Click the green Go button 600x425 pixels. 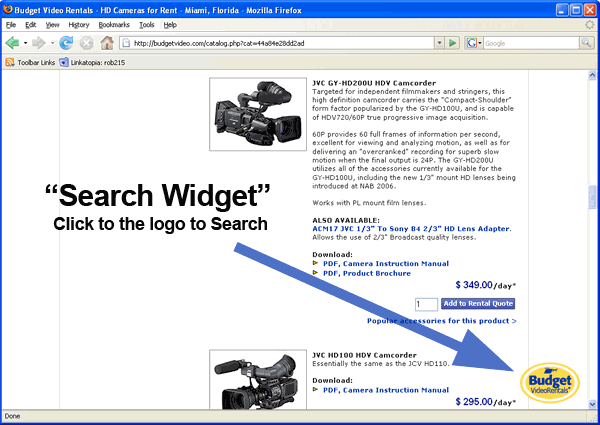click(x=453, y=43)
